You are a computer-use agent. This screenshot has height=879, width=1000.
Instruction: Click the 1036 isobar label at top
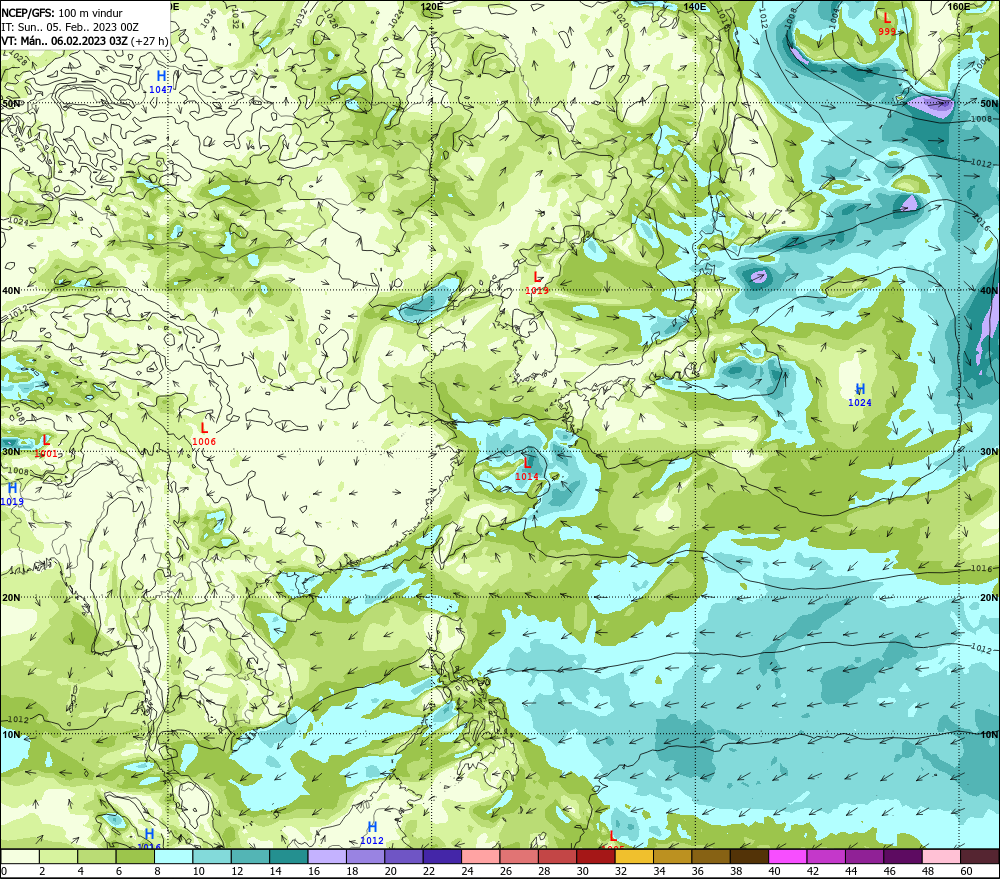coord(208,19)
